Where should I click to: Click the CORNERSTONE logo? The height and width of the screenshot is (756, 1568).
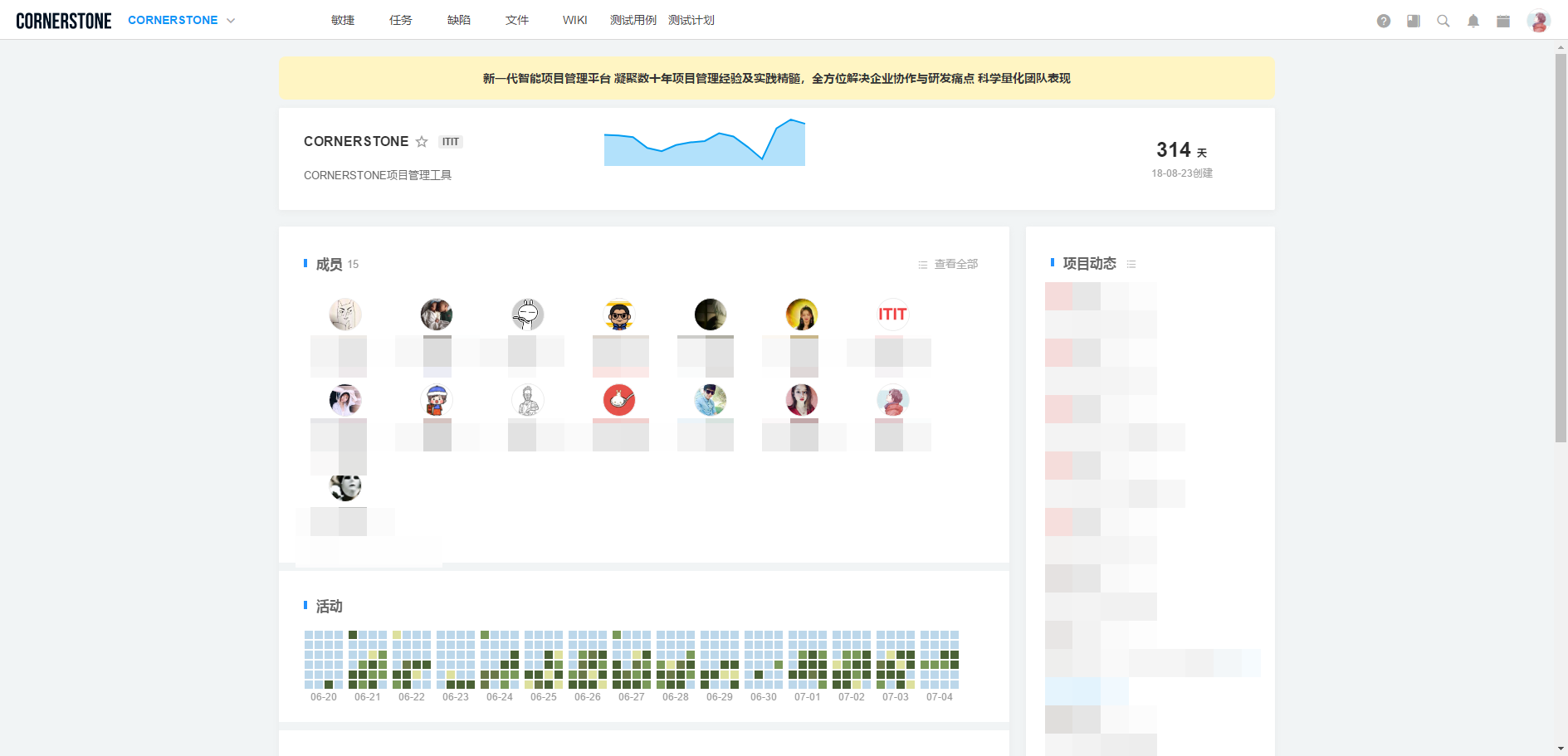coord(64,21)
